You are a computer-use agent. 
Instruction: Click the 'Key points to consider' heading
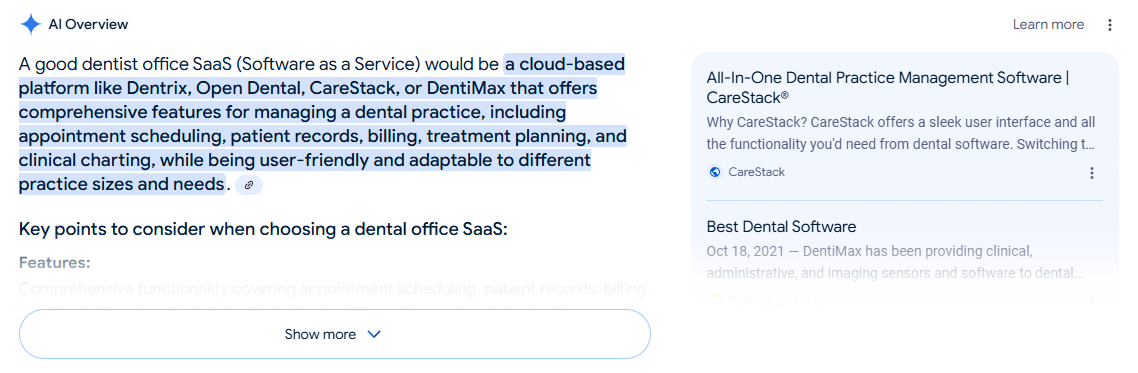pos(263,229)
